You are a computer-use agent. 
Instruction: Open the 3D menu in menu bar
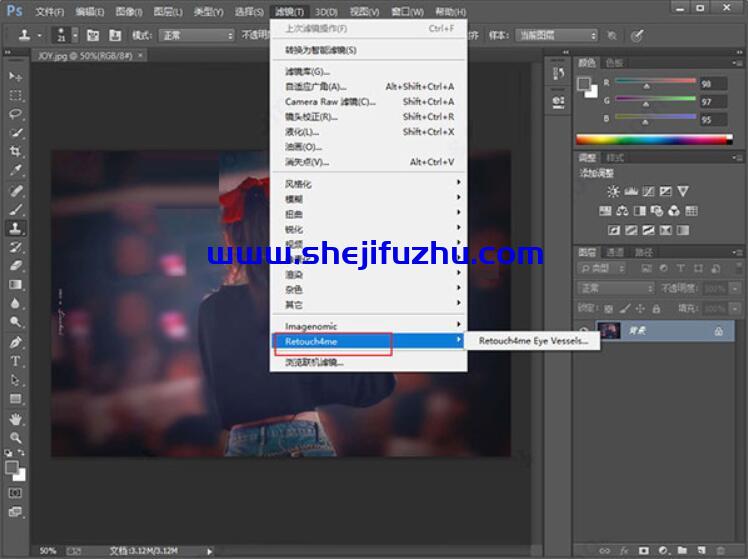click(x=326, y=11)
